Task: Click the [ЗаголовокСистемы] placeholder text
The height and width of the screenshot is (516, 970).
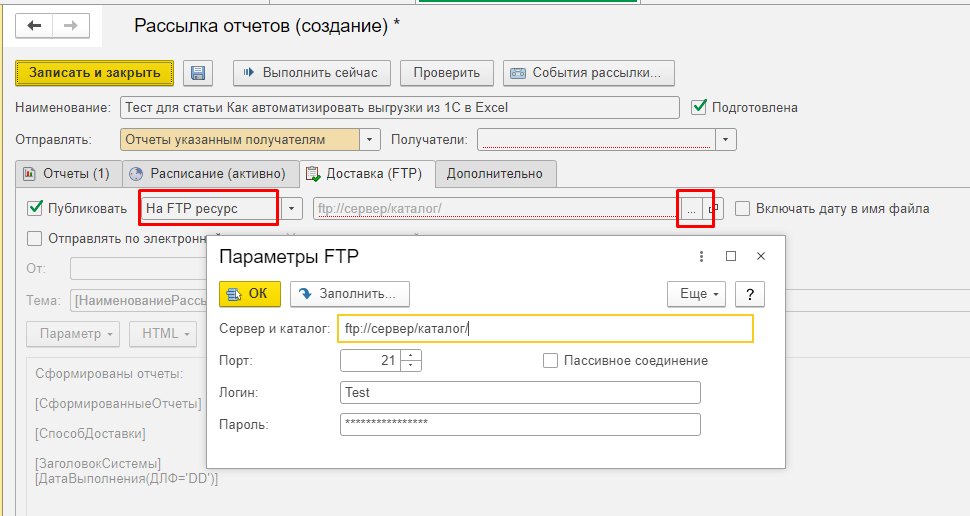Action: click(x=98, y=463)
